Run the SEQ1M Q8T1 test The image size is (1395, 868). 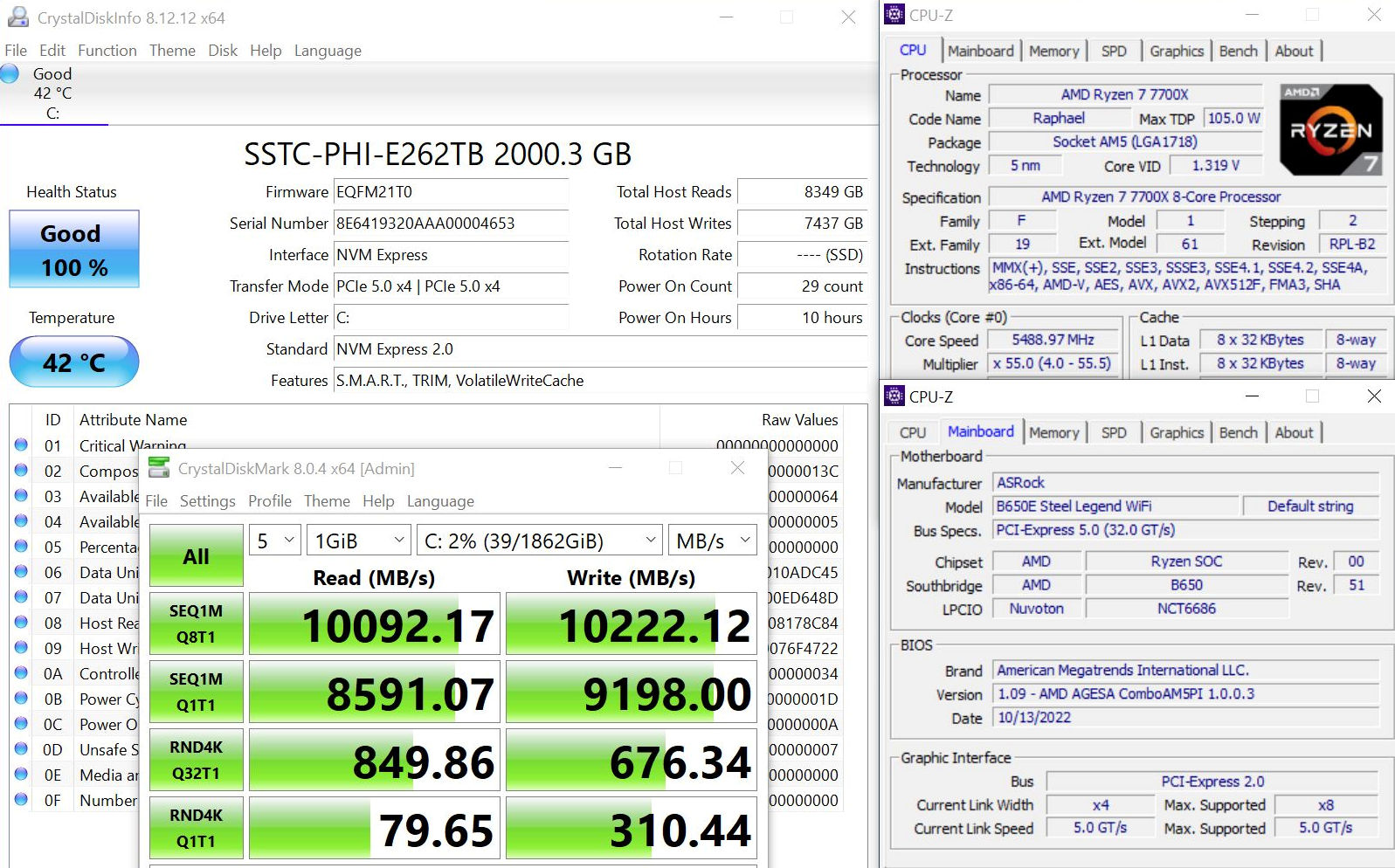[x=196, y=623]
